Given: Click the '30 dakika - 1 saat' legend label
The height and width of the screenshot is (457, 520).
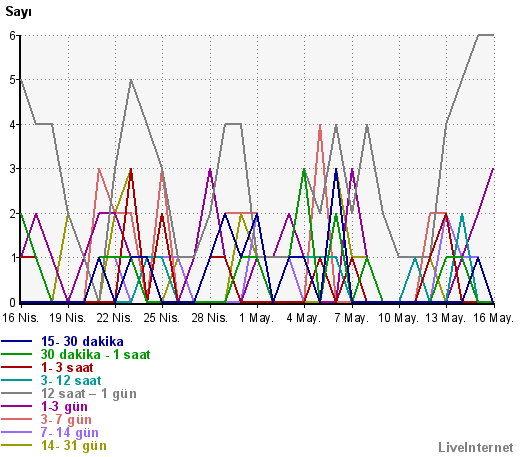Looking at the screenshot, I should [x=95, y=355].
